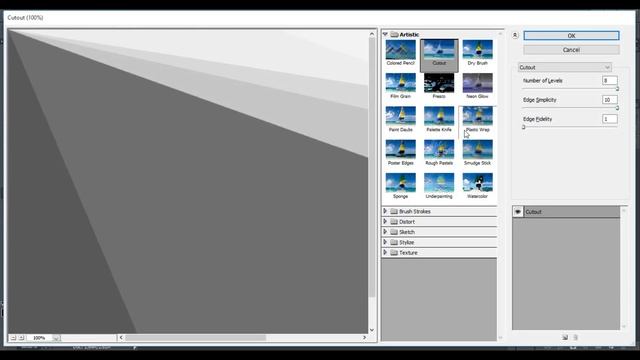Viewport: 640px width, 360px height.
Task: Apply the Film Grain filter
Action: [x=400, y=86]
